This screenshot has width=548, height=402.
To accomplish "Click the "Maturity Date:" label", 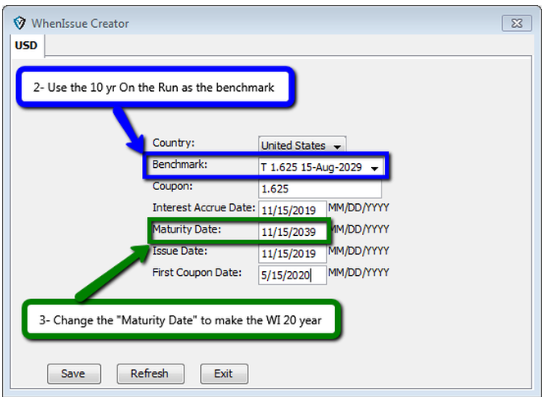I will 187,229.
